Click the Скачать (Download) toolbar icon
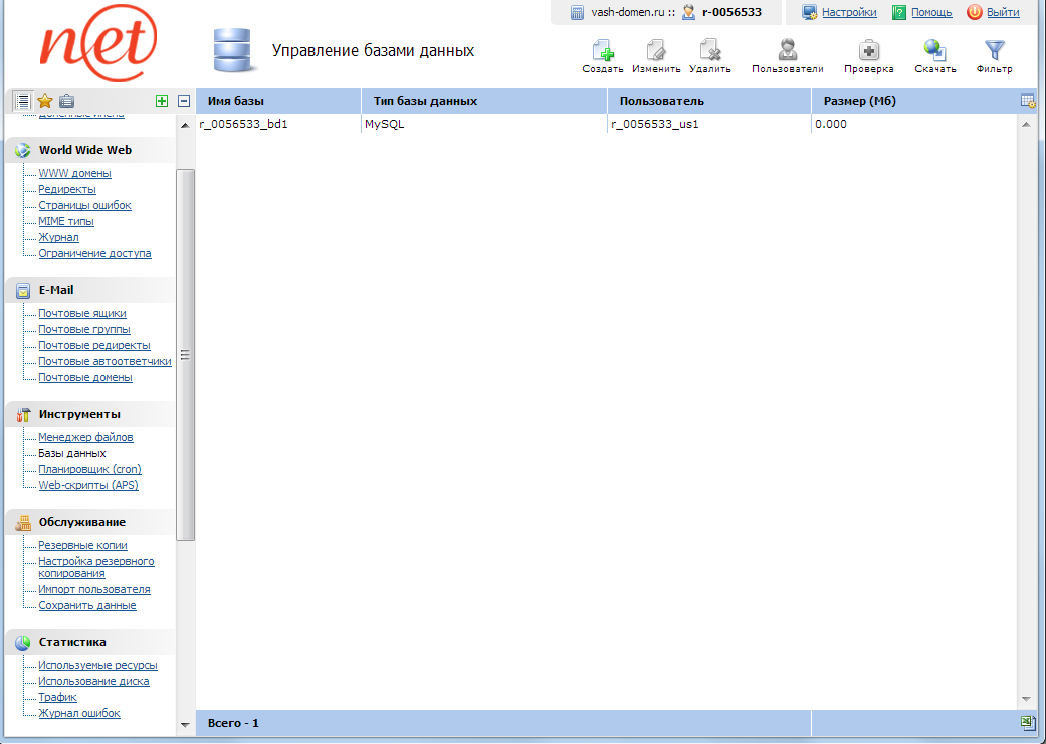Screen dimensions: 1046x744 click(935, 52)
